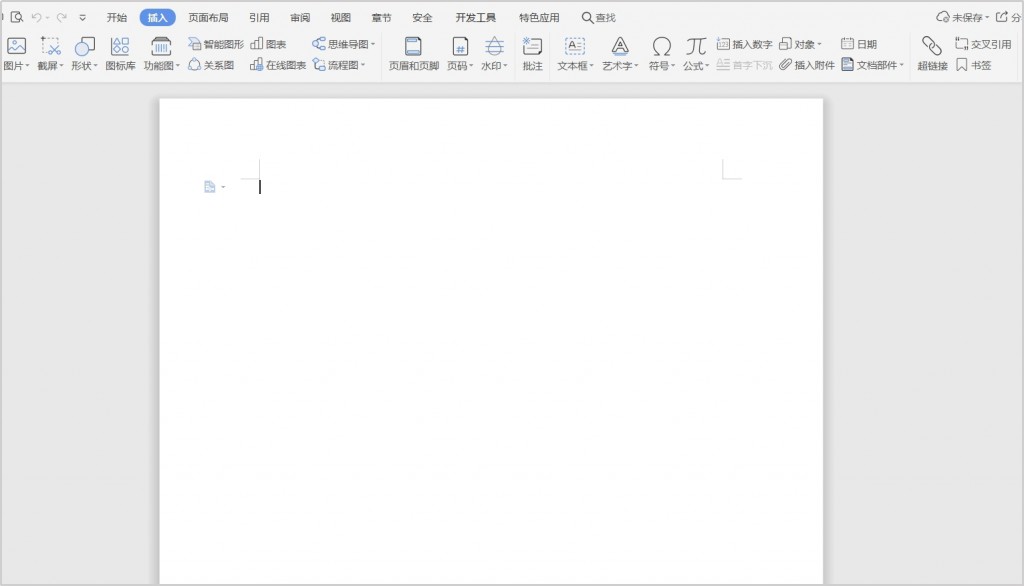
Task: Expand the 形状 dropdown arrow
Action: coord(95,65)
